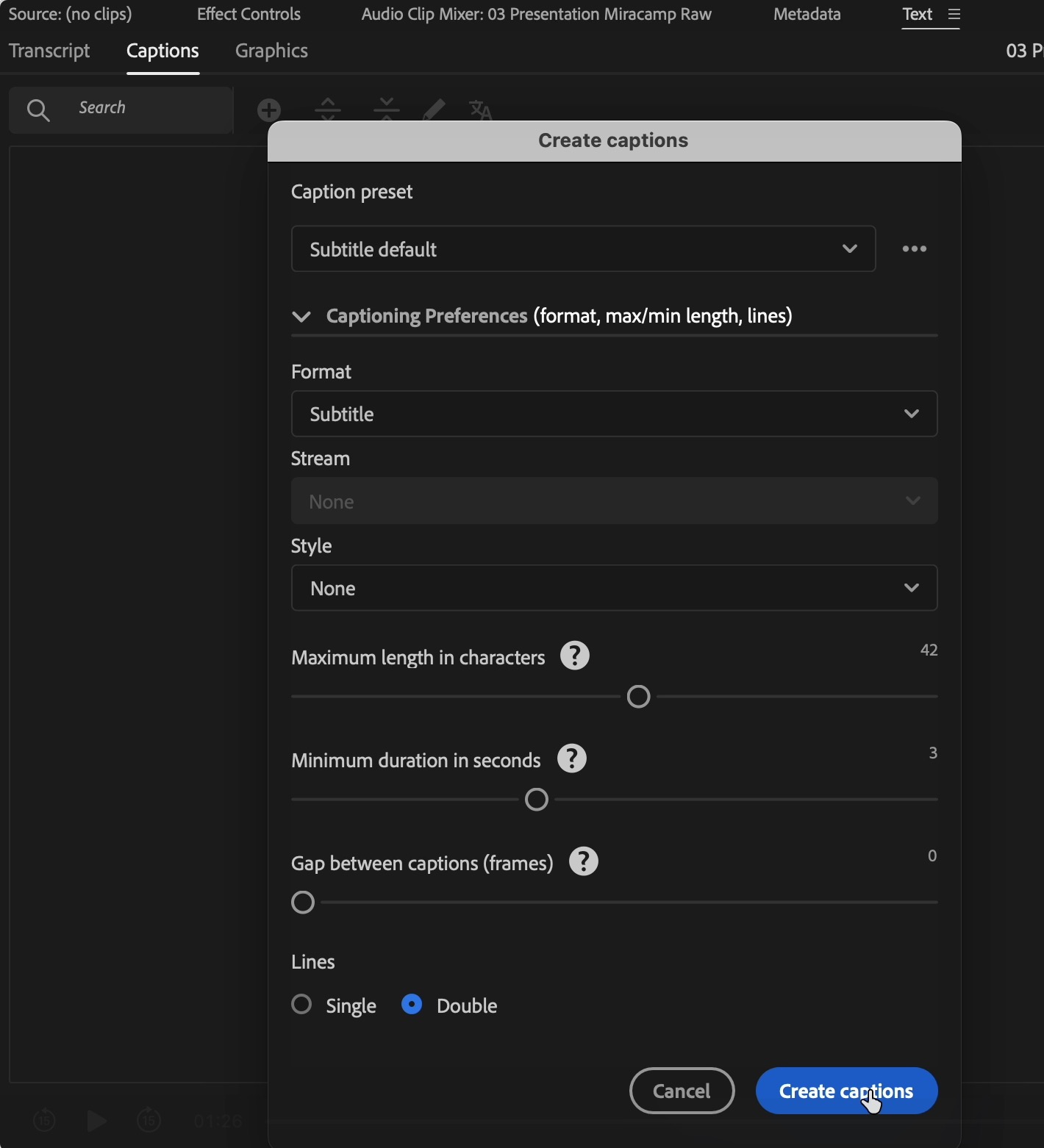Click the search magnifier icon
The width and height of the screenshot is (1044, 1148).
click(x=38, y=110)
